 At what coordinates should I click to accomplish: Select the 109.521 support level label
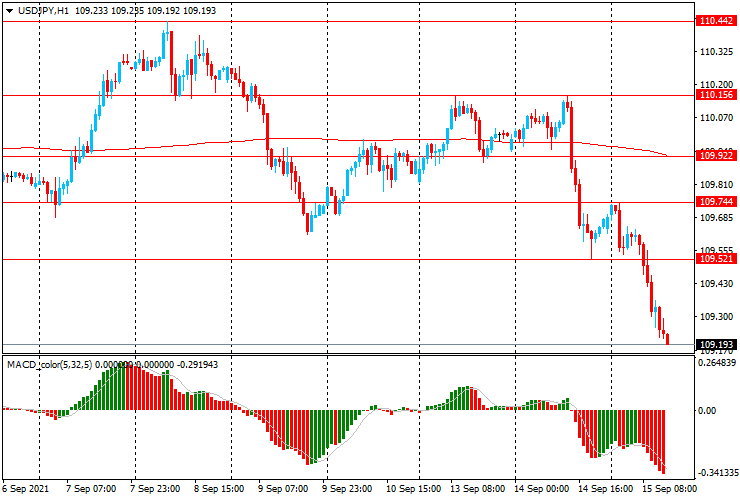(x=716, y=259)
